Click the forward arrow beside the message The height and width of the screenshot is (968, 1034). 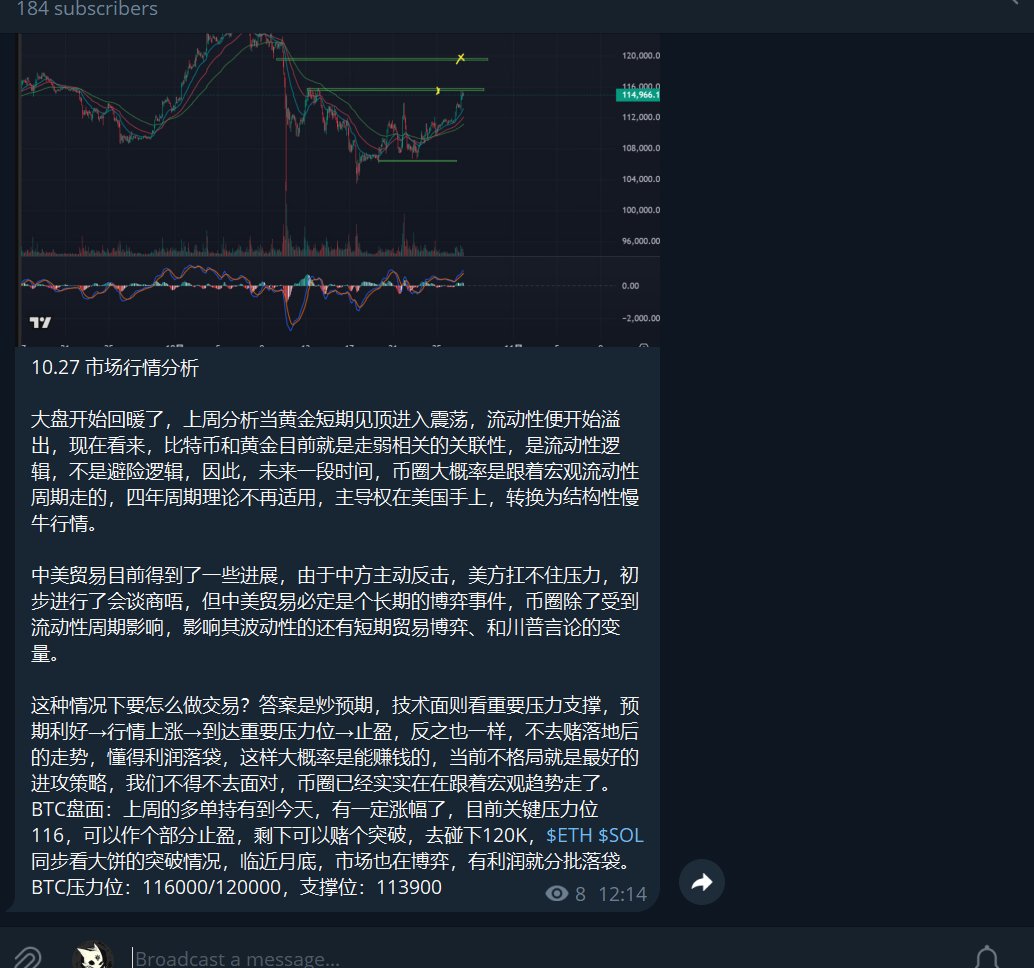(701, 882)
